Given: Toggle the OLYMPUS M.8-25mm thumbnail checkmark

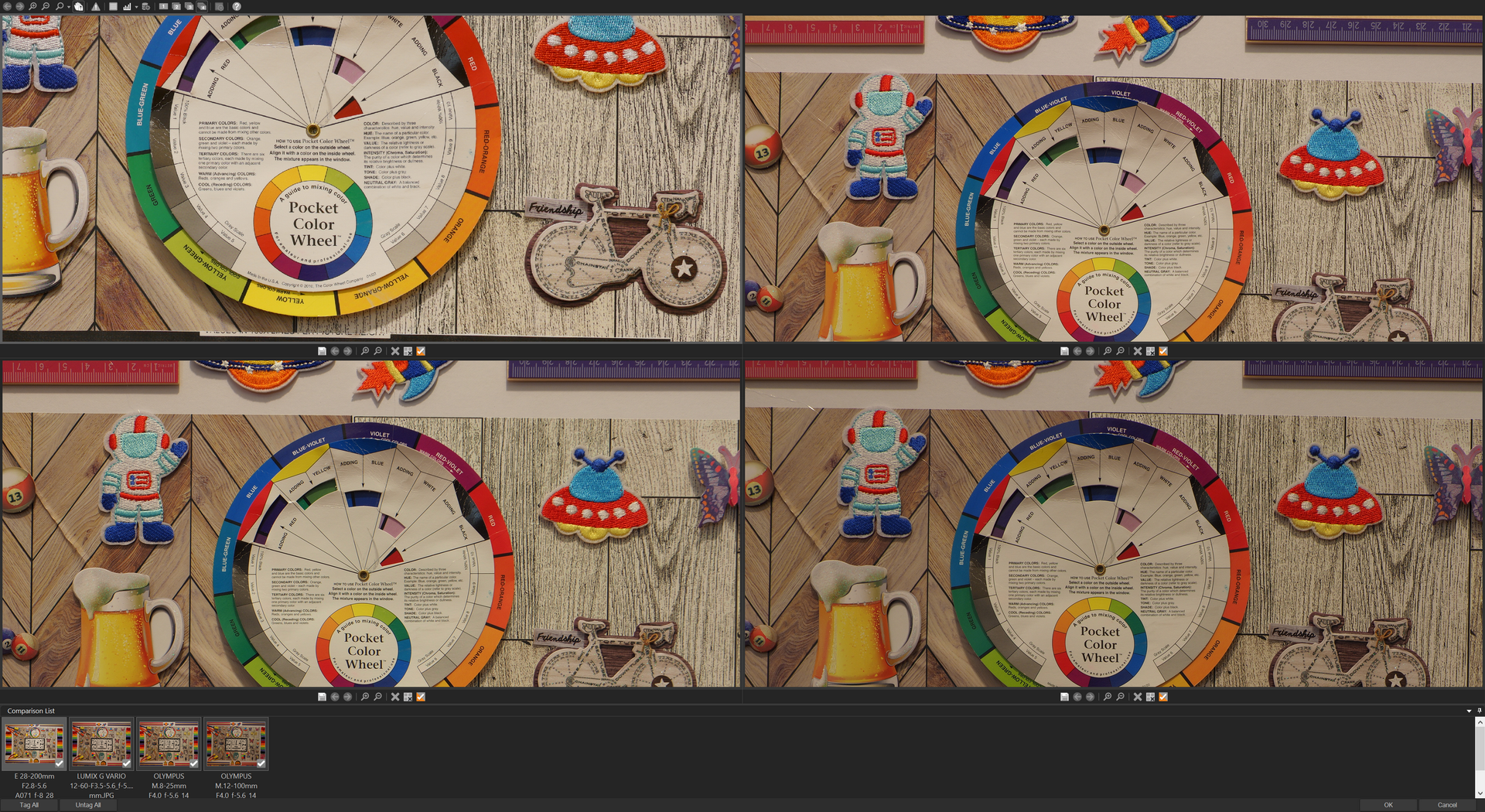Looking at the screenshot, I should click(194, 764).
